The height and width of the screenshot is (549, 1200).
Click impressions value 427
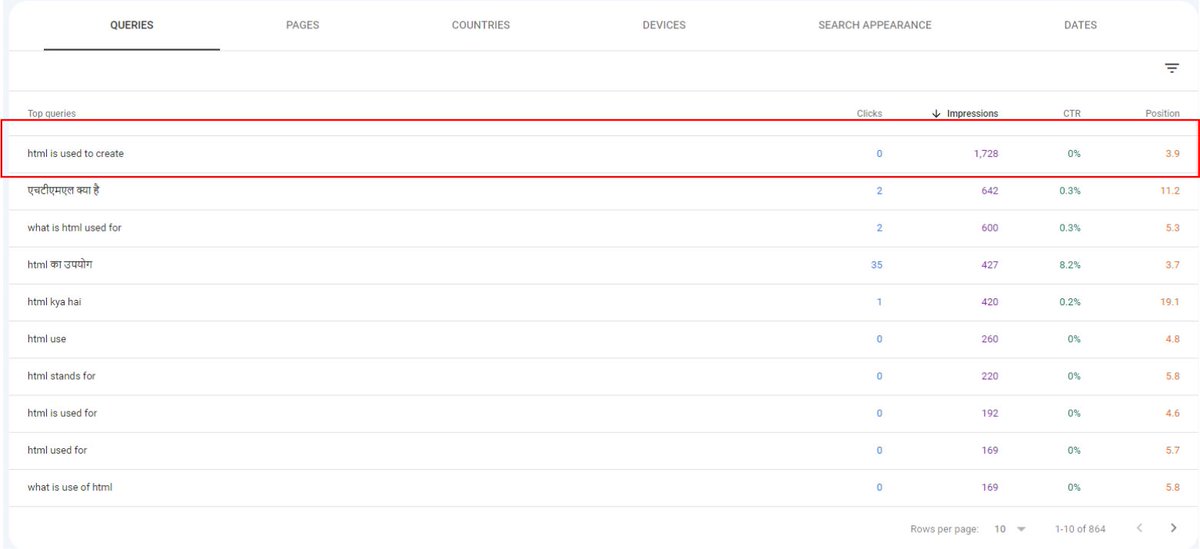990,265
